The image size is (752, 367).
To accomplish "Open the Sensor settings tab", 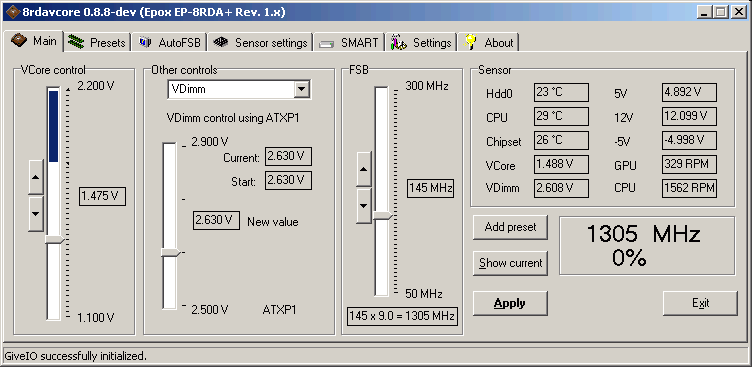I will point(260,42).
